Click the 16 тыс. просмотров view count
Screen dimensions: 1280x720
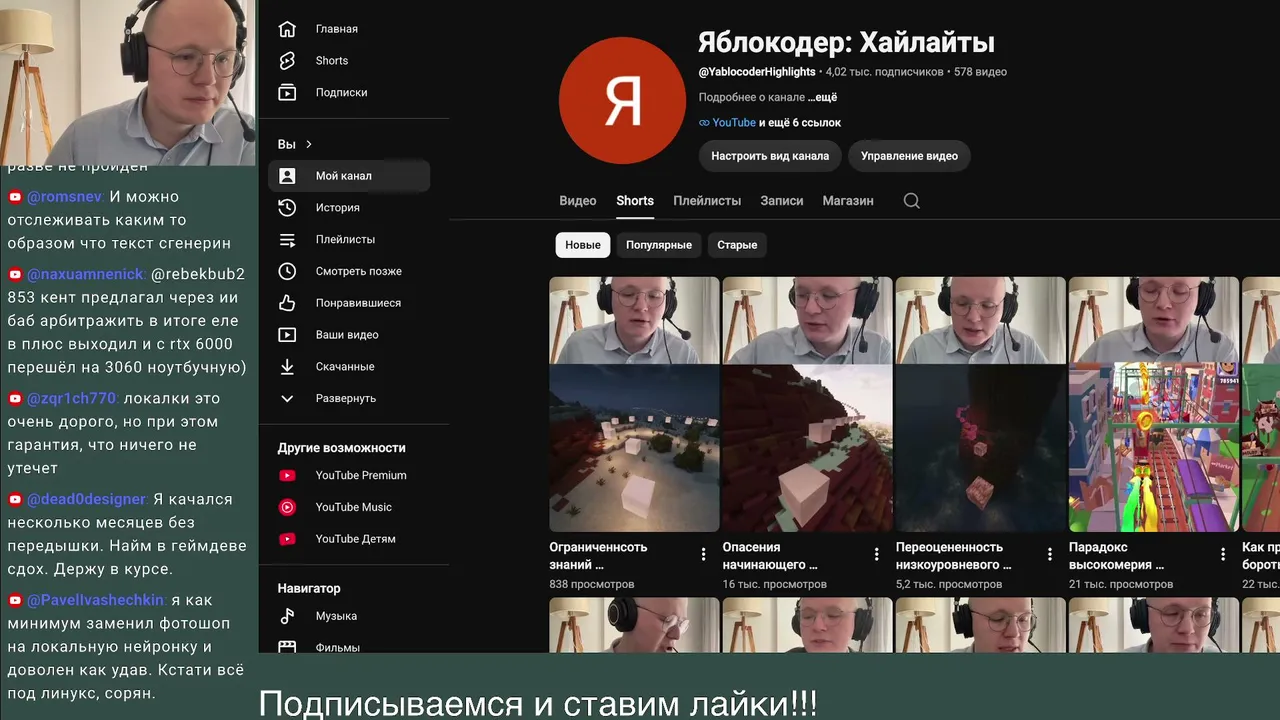[774, 584]
